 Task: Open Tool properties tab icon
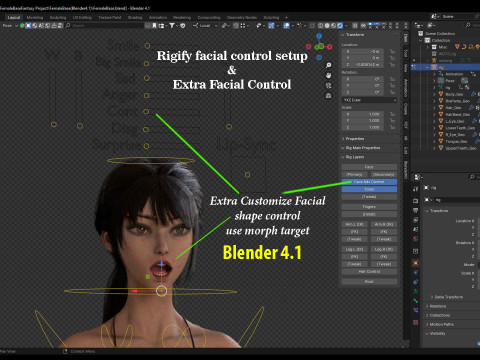tap(415, 189)
